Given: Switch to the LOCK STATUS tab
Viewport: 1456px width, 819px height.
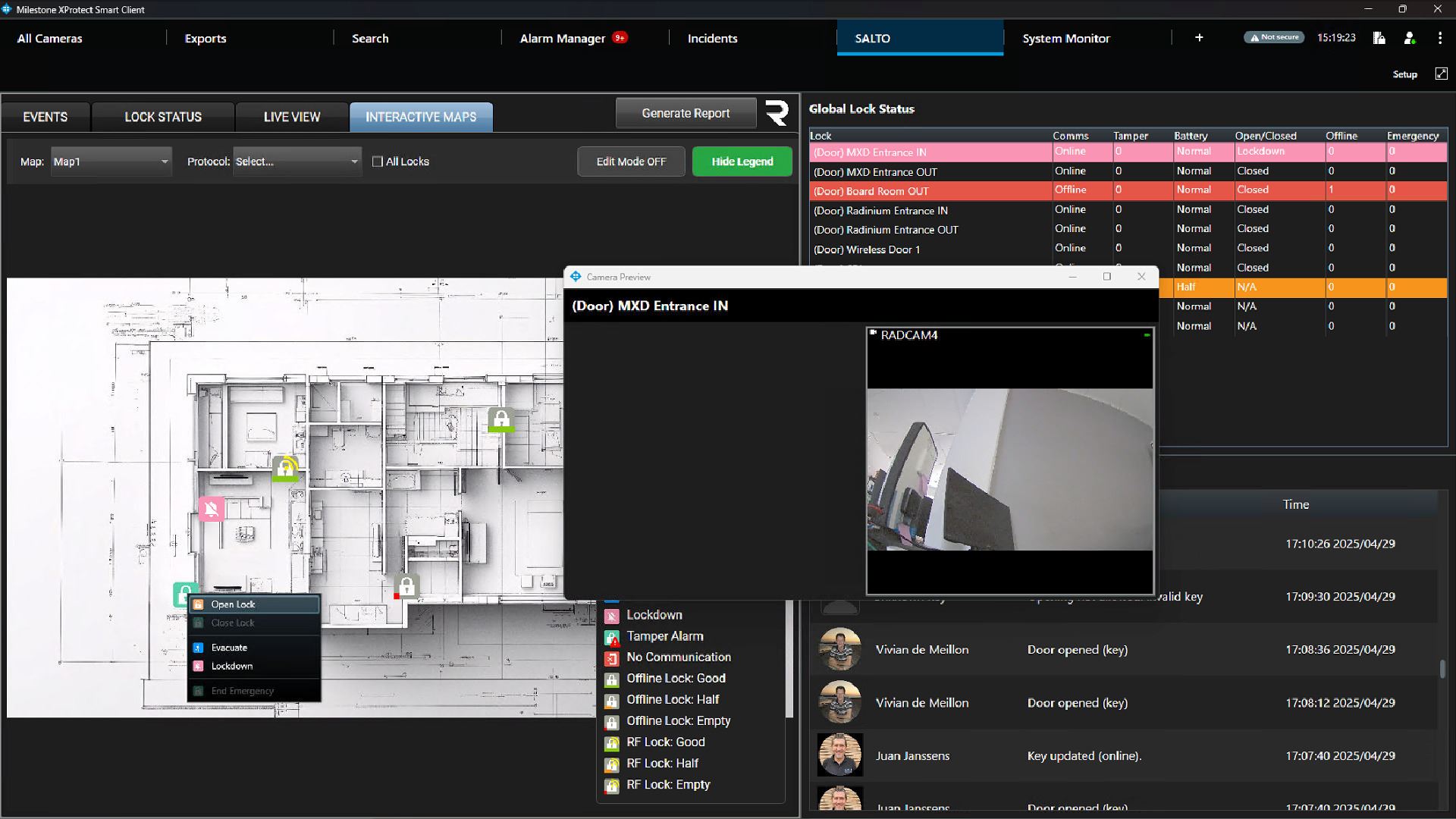Looking at the screenshot, I should click(163, 117).
